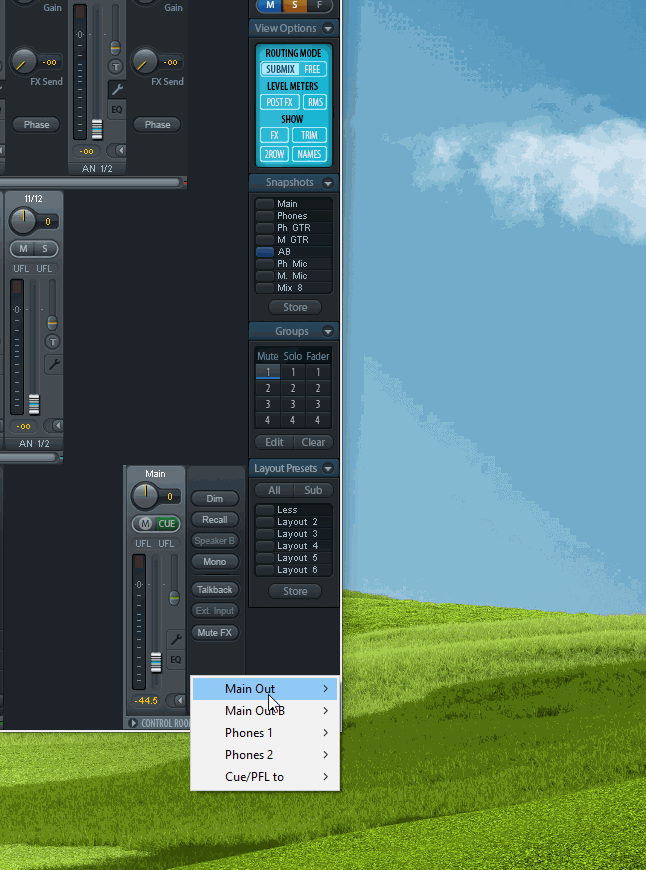The height and width of the screenshot is (870, 646).
Task: Select the Layout 4 preset
Action: pyautogui.click(x=294, y=546)
